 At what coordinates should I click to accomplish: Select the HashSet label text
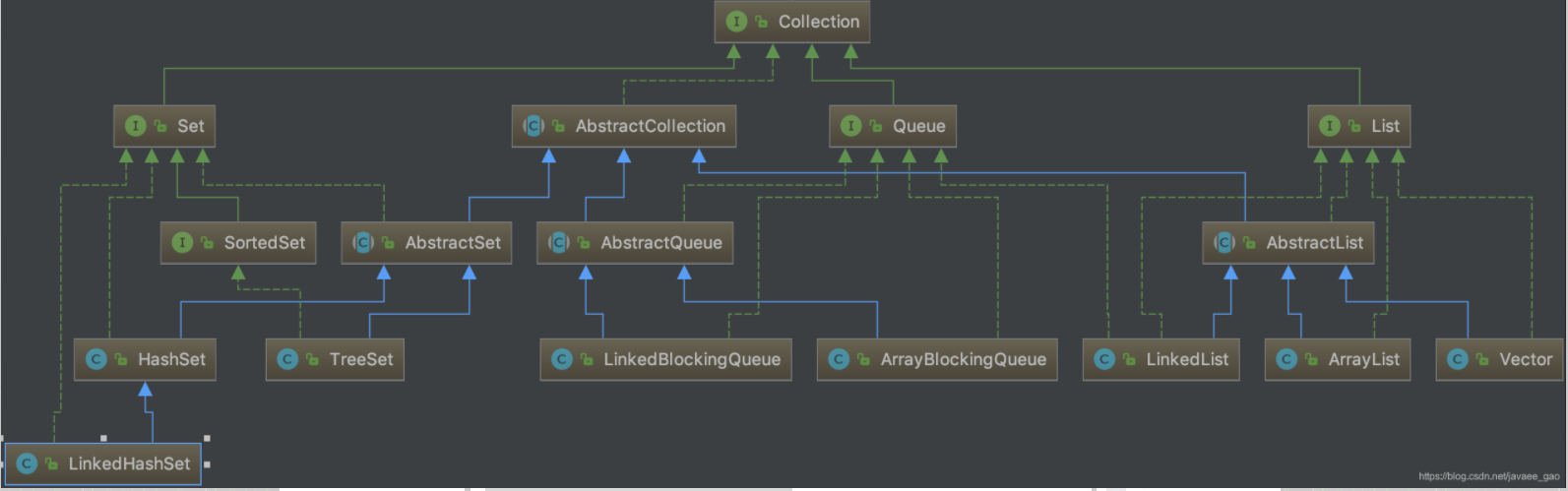(x=172, y=360)
